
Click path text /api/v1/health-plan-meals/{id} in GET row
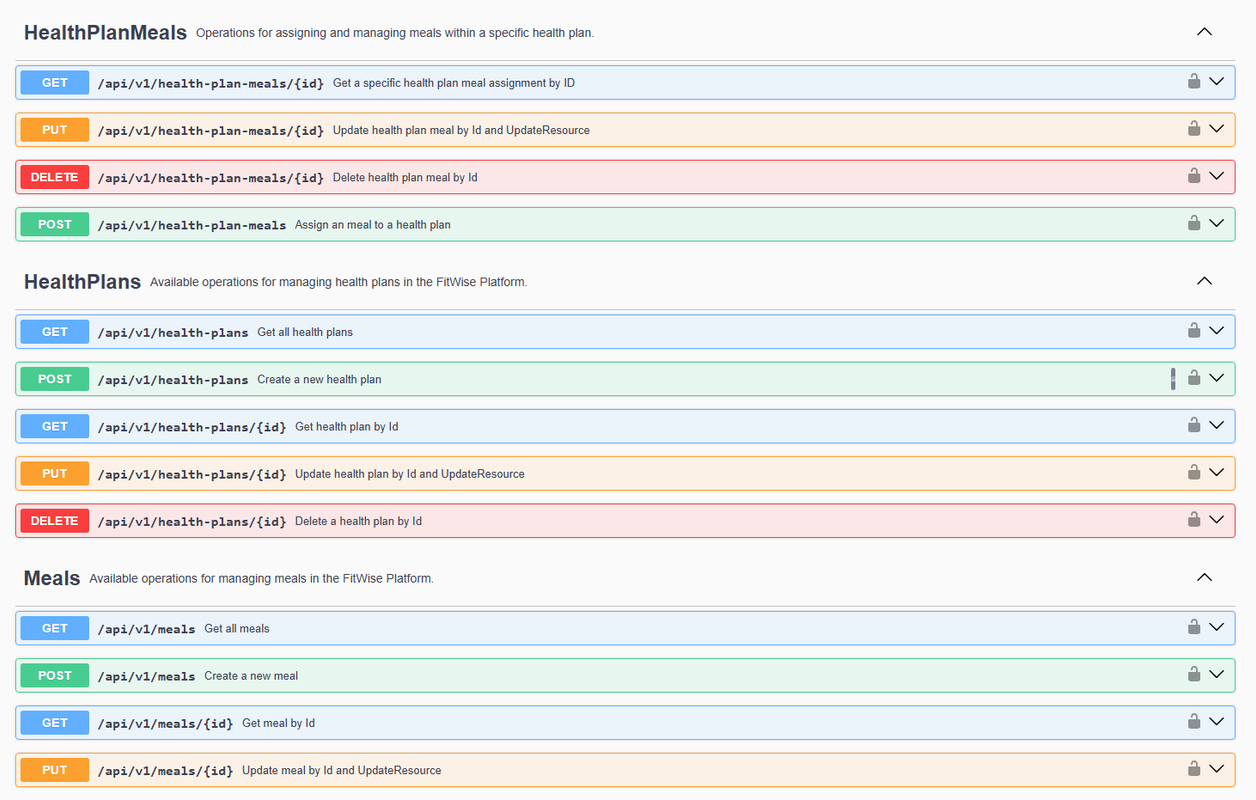coord(211,83)
